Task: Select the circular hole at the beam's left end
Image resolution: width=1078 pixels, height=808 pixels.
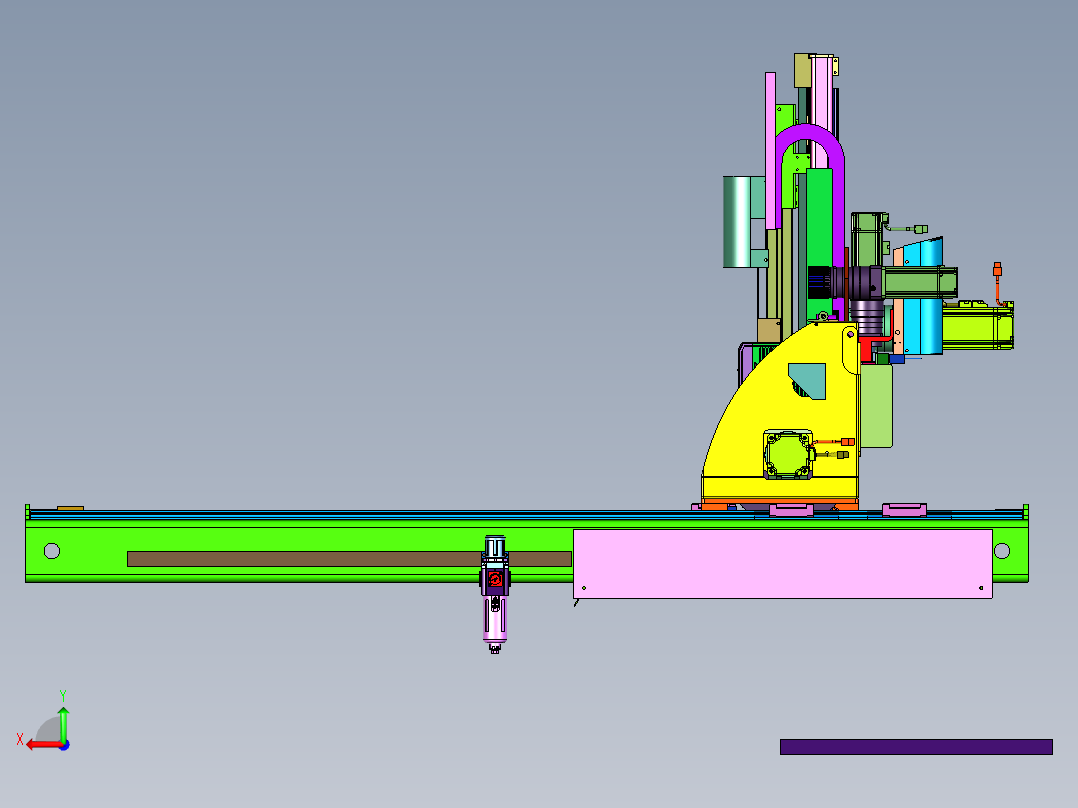Action: click(x=52, y=551)
